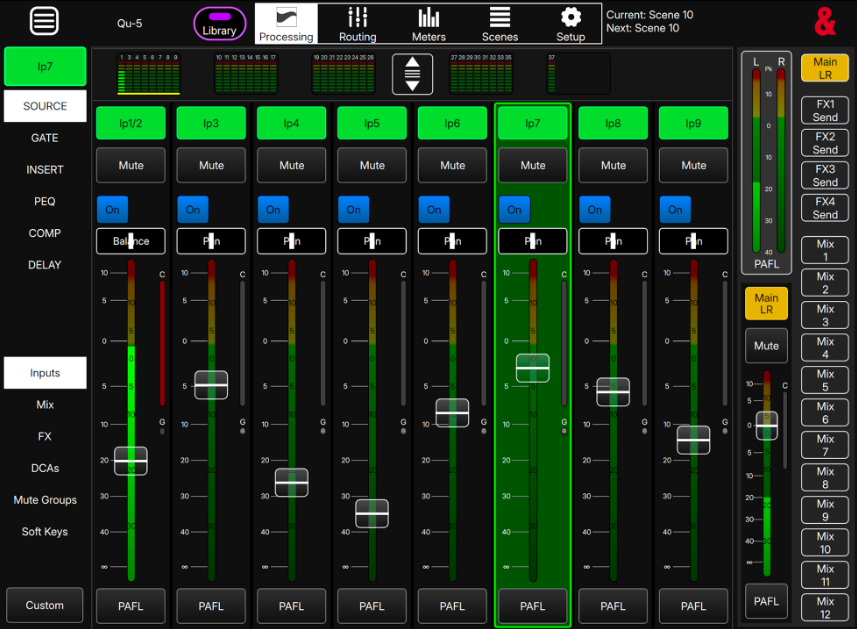Viewport: 857px width, 629px height.
Task: Open the COMP processing tab
Action: point(44,233)
